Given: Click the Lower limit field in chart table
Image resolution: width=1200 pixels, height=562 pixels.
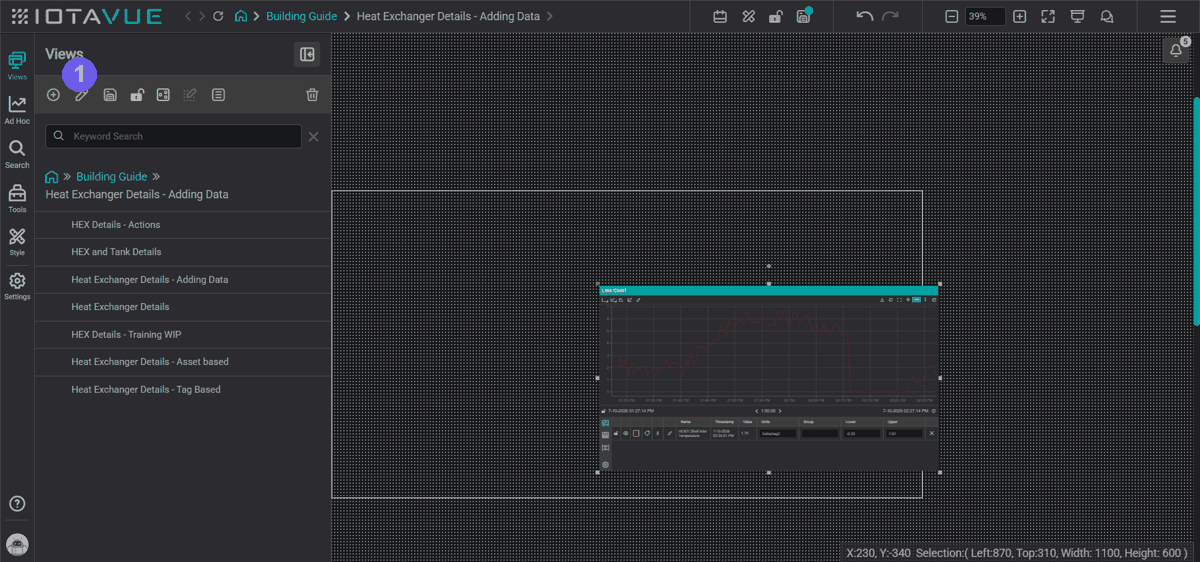Looking at the screenshot, I should point(862,433).
